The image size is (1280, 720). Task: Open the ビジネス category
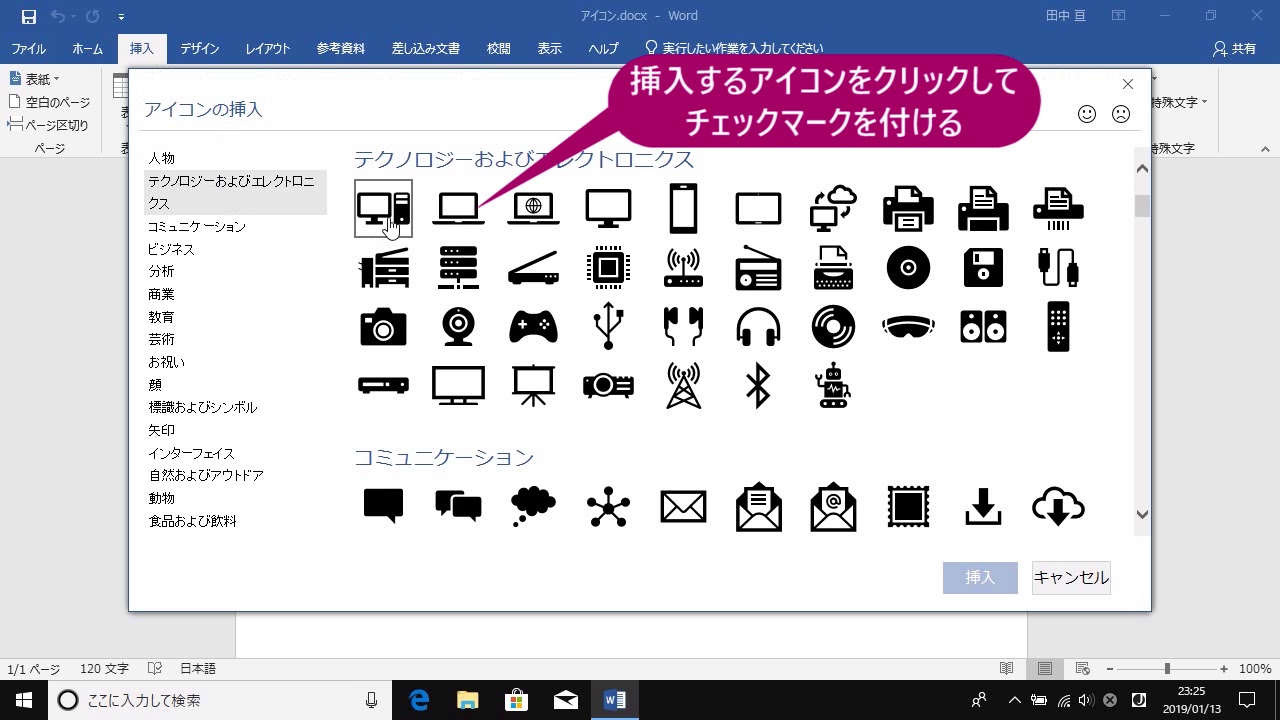(x=171, y=249)
